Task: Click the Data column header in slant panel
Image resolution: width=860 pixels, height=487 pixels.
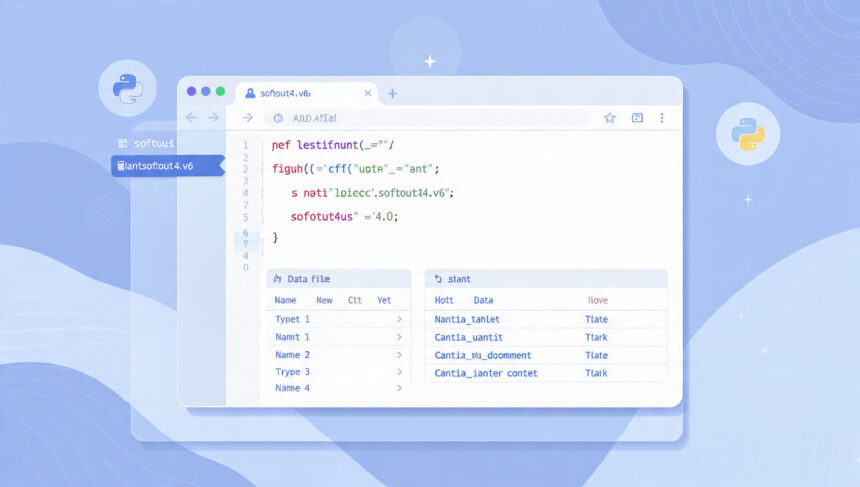Action: coord(483,300)
